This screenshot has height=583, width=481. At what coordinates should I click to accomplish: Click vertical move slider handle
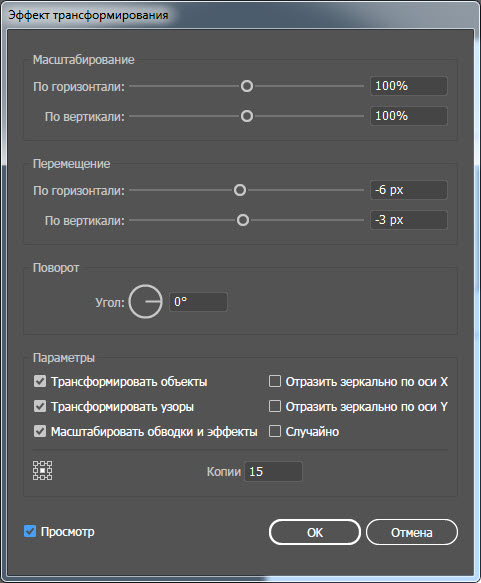(x=243, y=220)
